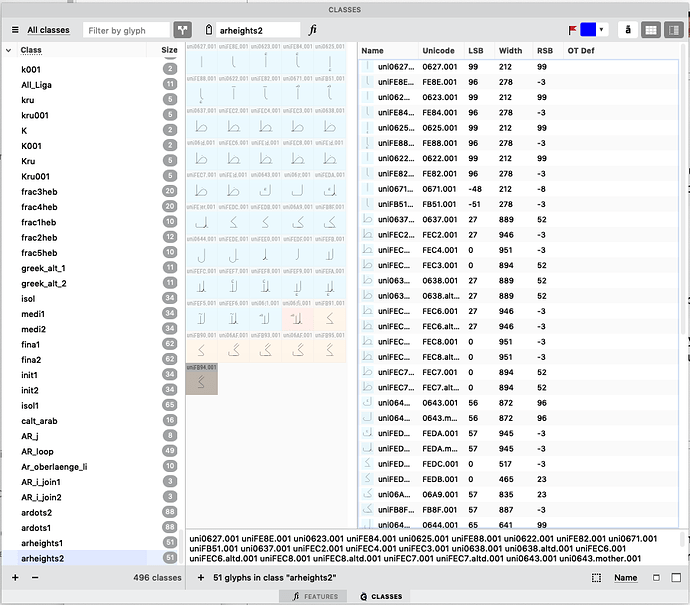
Task: Open the Name sort dropdown at bottom right
Action: point(625,578)
